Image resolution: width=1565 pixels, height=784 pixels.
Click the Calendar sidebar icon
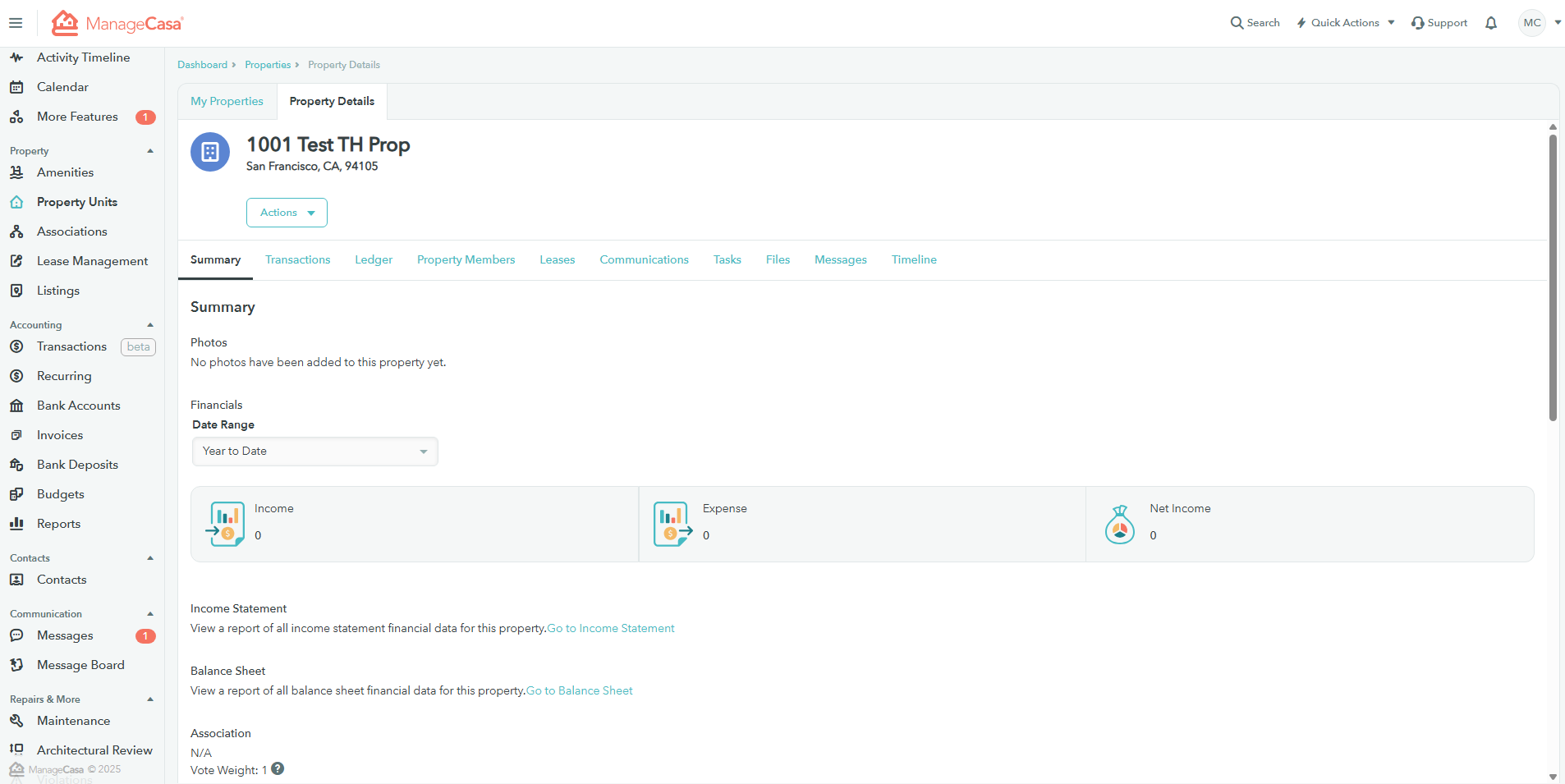pyautogui.click(x=16, y=87)
